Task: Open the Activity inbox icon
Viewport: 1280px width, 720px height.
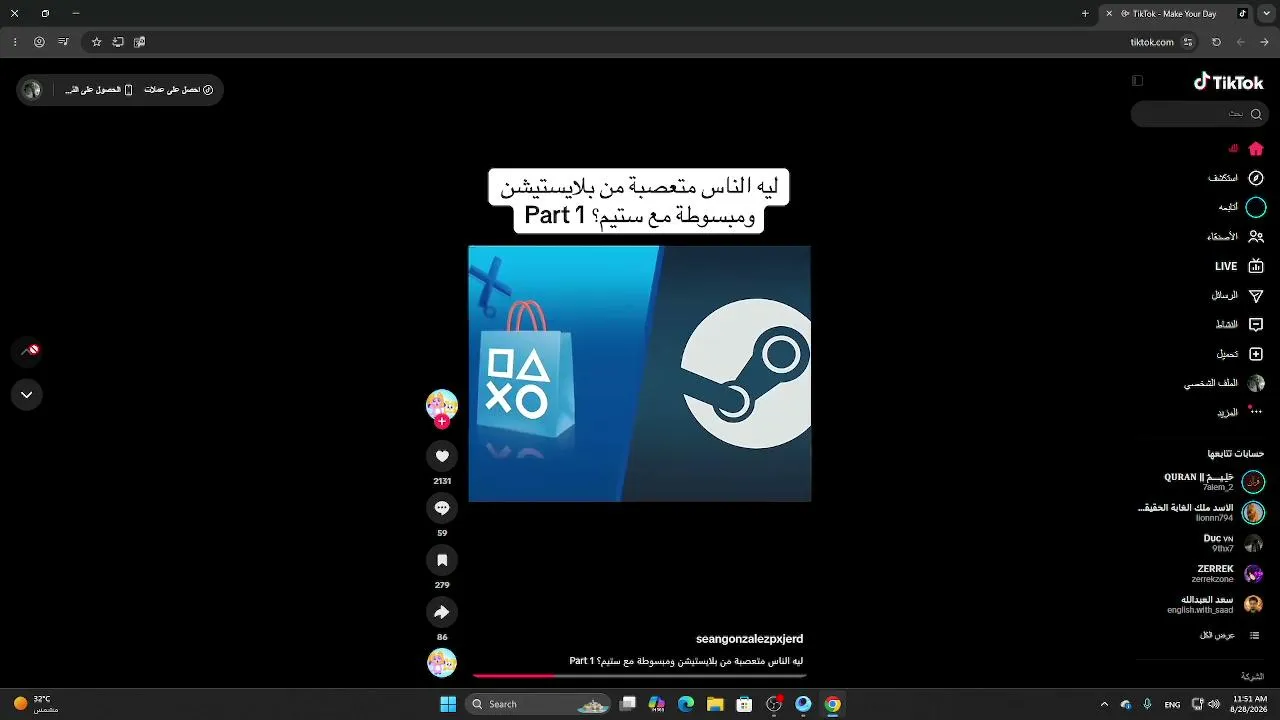Action: [1256, 325]
